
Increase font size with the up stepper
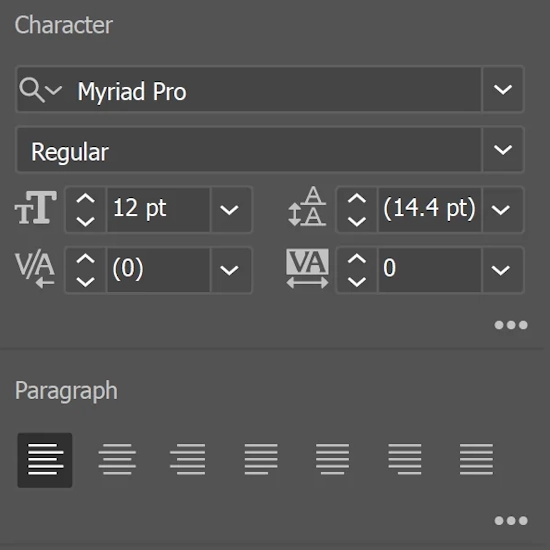(x=85, y=199)
